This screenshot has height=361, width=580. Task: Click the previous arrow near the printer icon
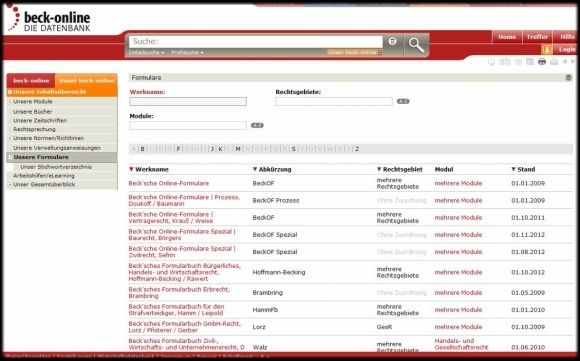click(565, 62)
